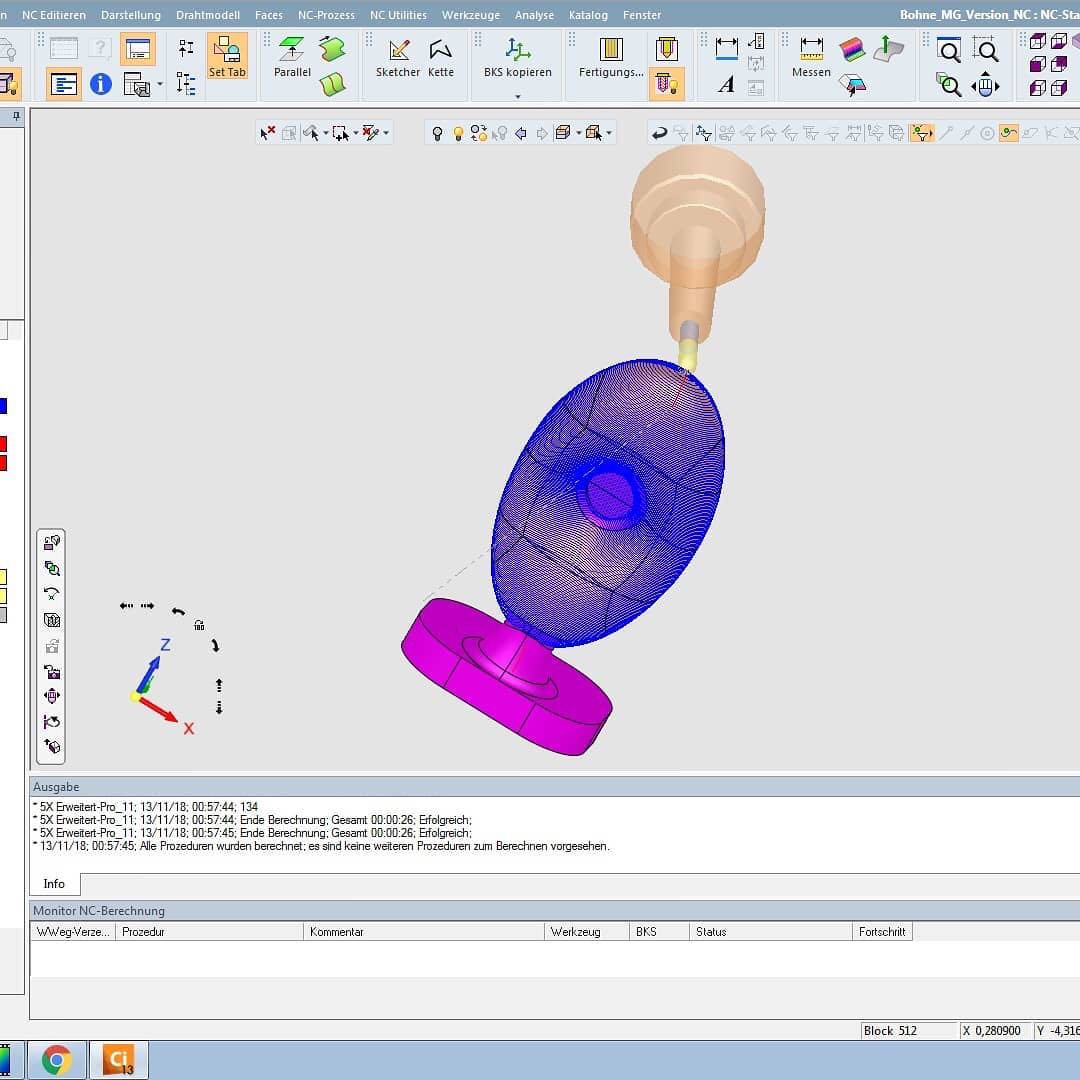Viewport: 1080px width, 1080px height.
Task: Open the NC-Prozess menu
Action: pyautogui.click(x=326, y=14)
